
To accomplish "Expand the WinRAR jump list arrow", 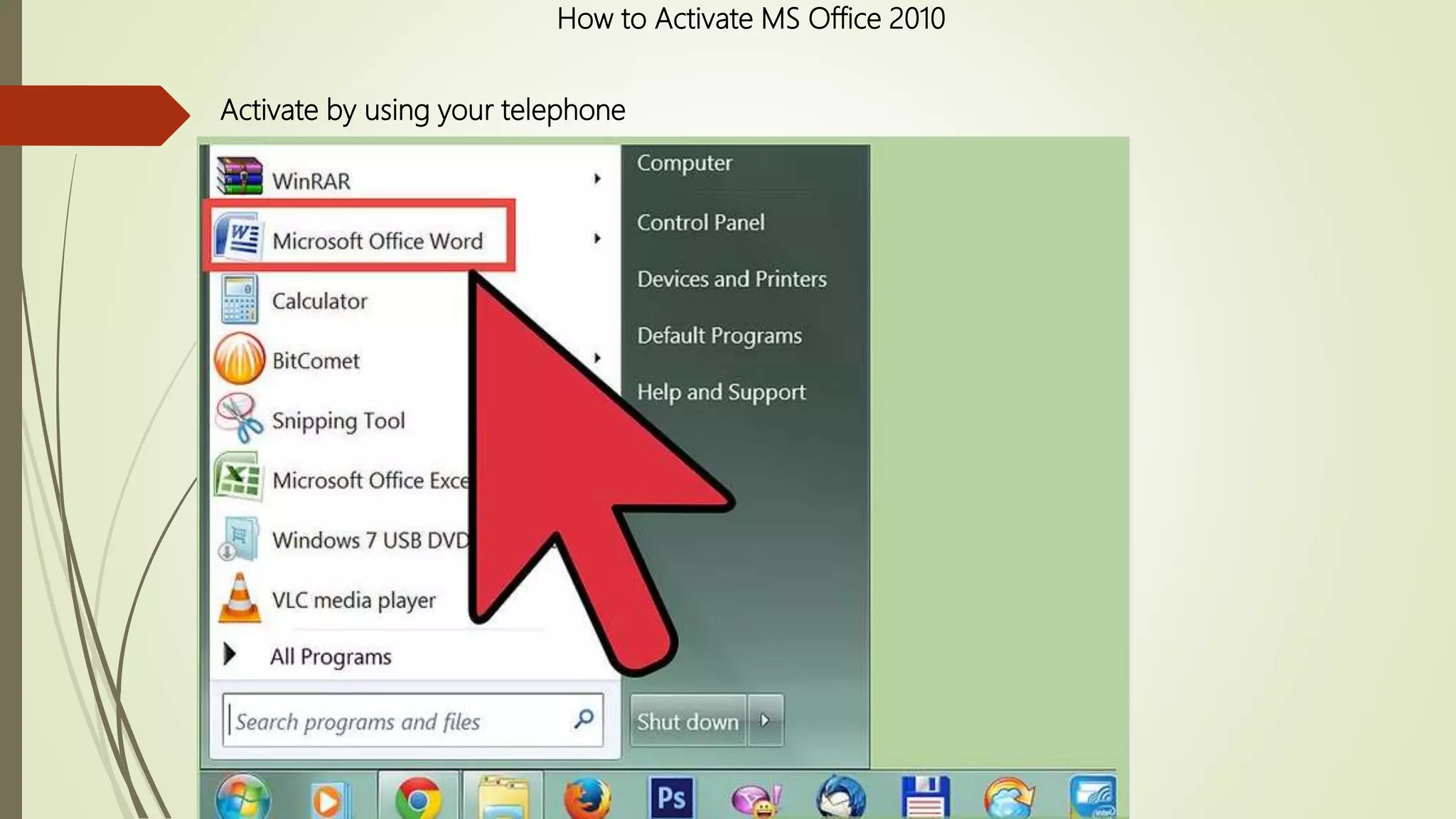I will (x=597, y=178).
